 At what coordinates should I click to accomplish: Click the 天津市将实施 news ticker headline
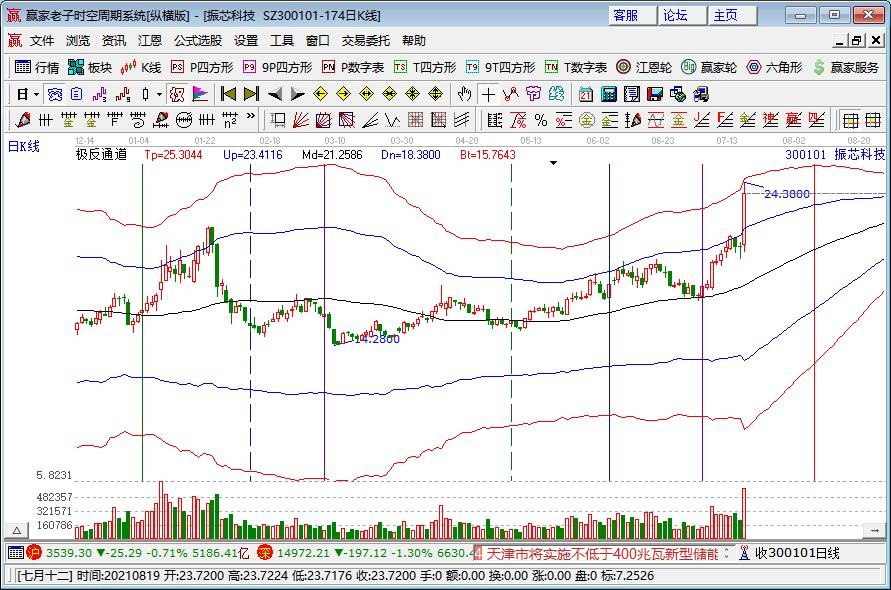coord(602,553)
